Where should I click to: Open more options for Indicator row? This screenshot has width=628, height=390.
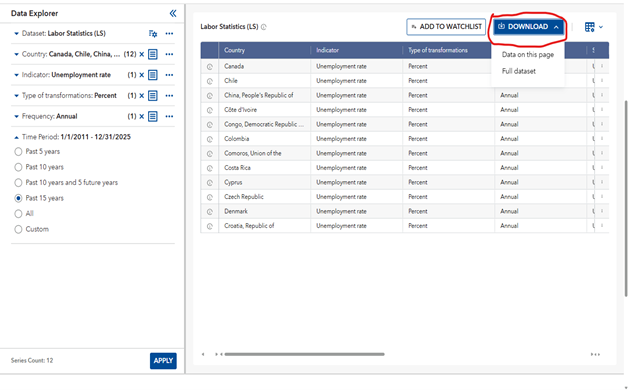(169, 75)
